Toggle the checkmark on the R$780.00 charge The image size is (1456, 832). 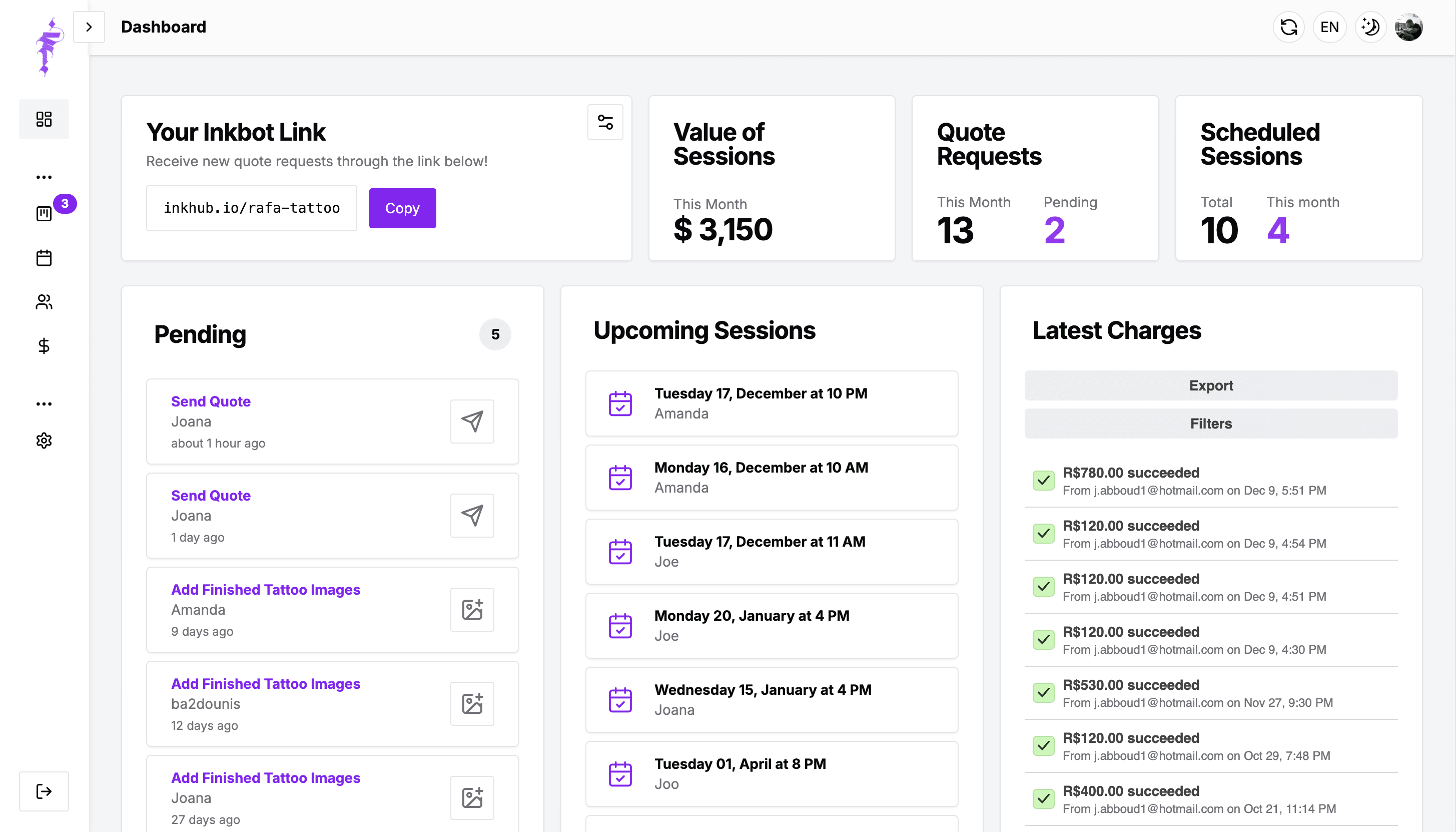coord(1043,480)
